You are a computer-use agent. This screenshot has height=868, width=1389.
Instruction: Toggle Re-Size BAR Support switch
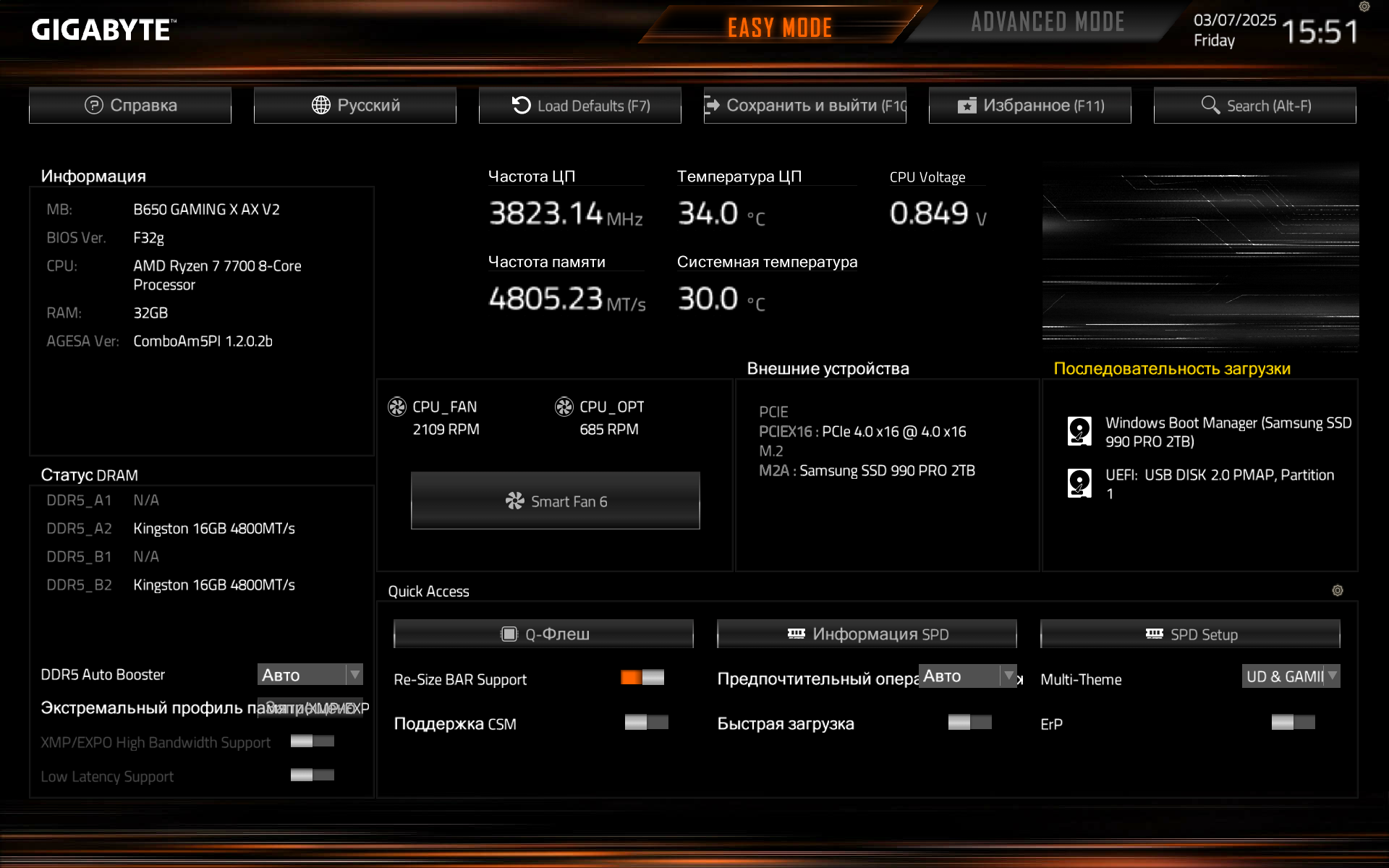(642, 677)
